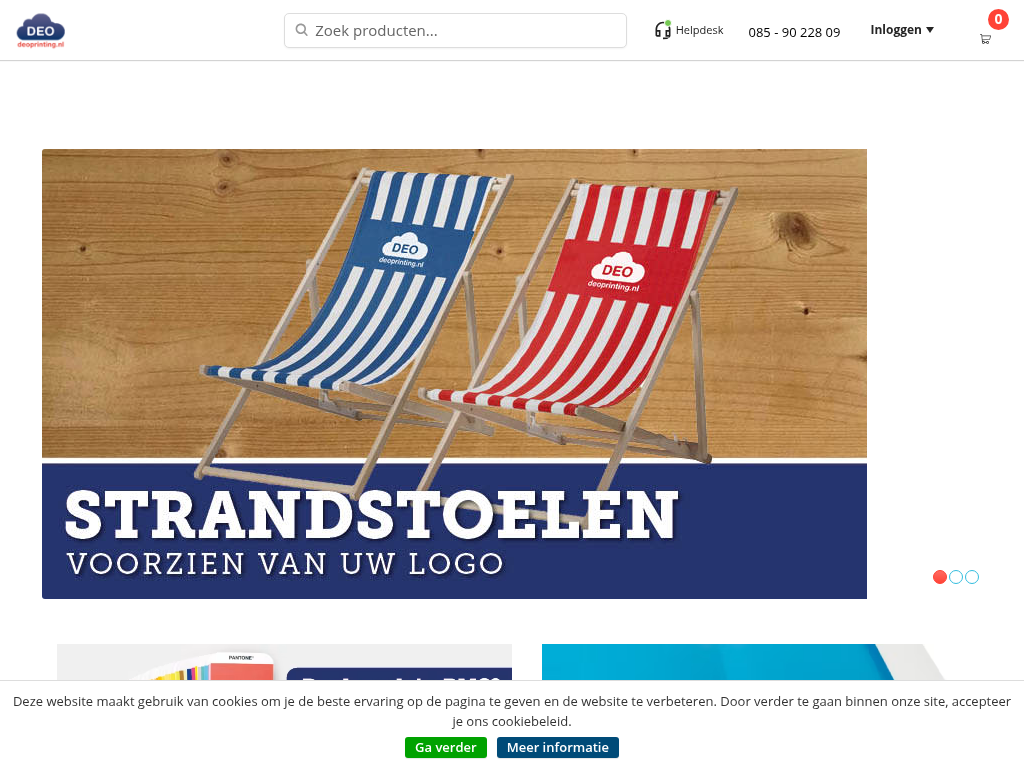Open the Strandstoelen banner headline

[372, 515]
